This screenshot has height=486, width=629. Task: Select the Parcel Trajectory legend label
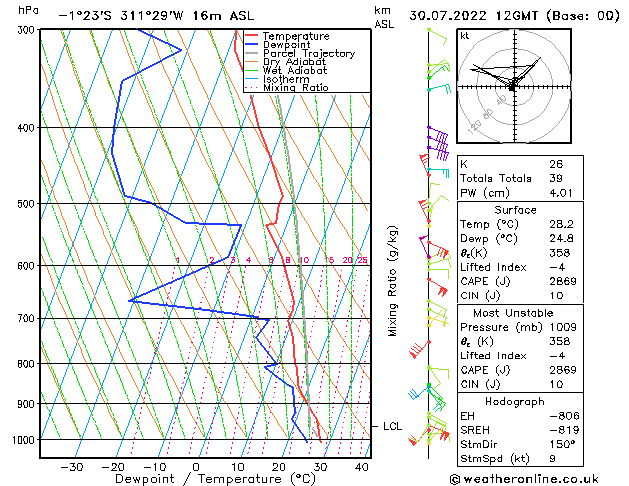(x=309, y=53)
